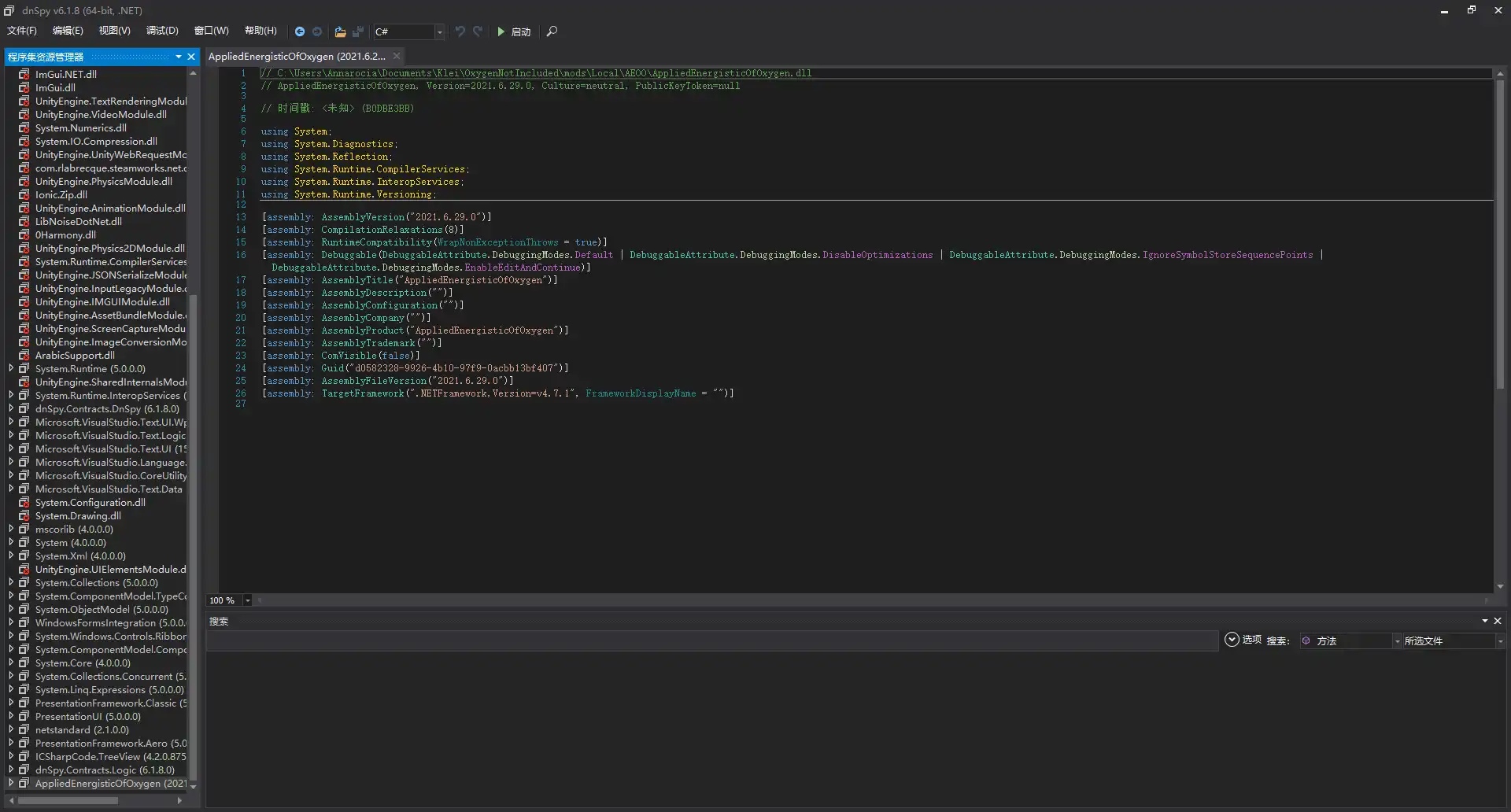Expand the mscorlib node in Assembly Explorer
This screenshot has width=1511, height=812.
(9, 529)
